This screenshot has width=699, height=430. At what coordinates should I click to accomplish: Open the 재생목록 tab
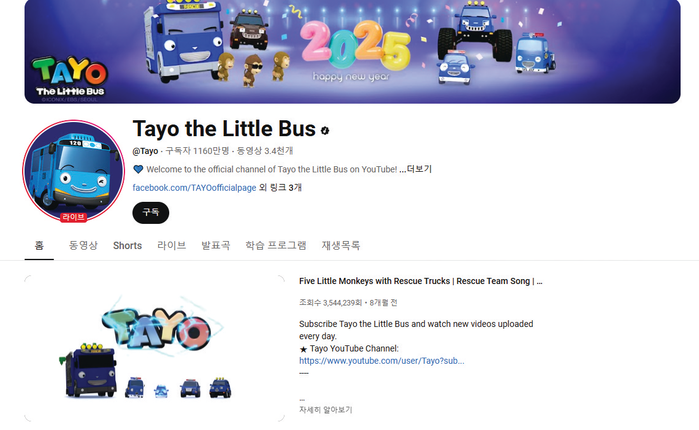click(x=341, y=246)
